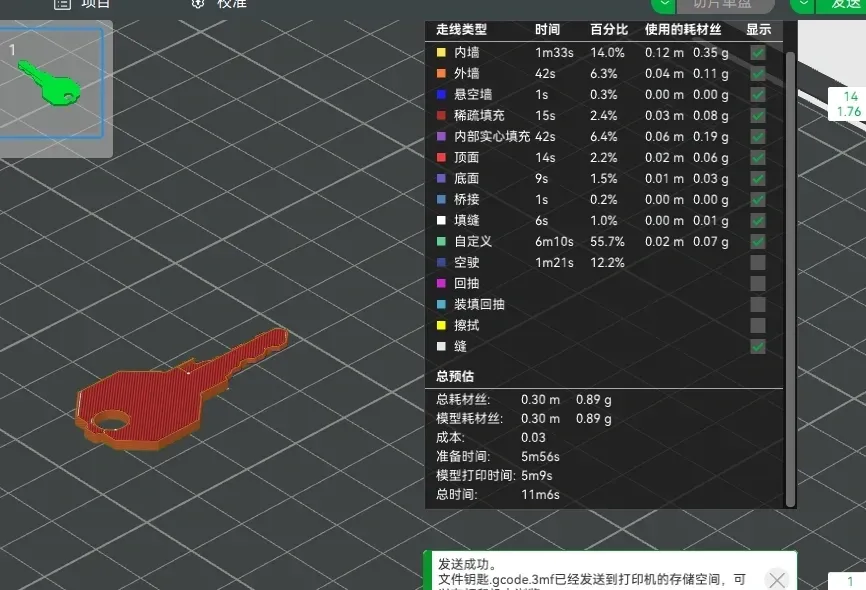Image resolution: width=866 pixels, height=590 pixels.
Task: Click the blue 悬空墙 color swatch
Action: (441, 94)
